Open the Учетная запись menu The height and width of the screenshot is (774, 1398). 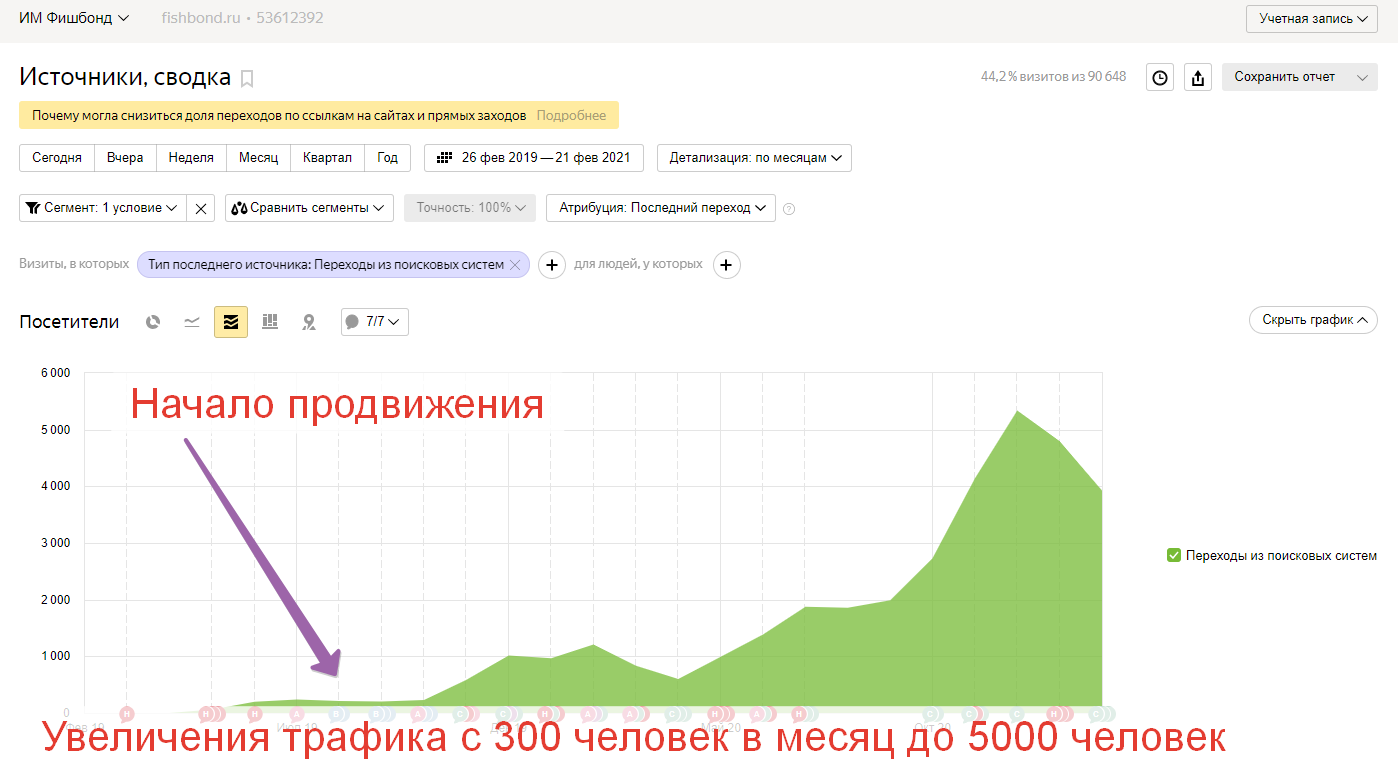tap(1312, 19)
